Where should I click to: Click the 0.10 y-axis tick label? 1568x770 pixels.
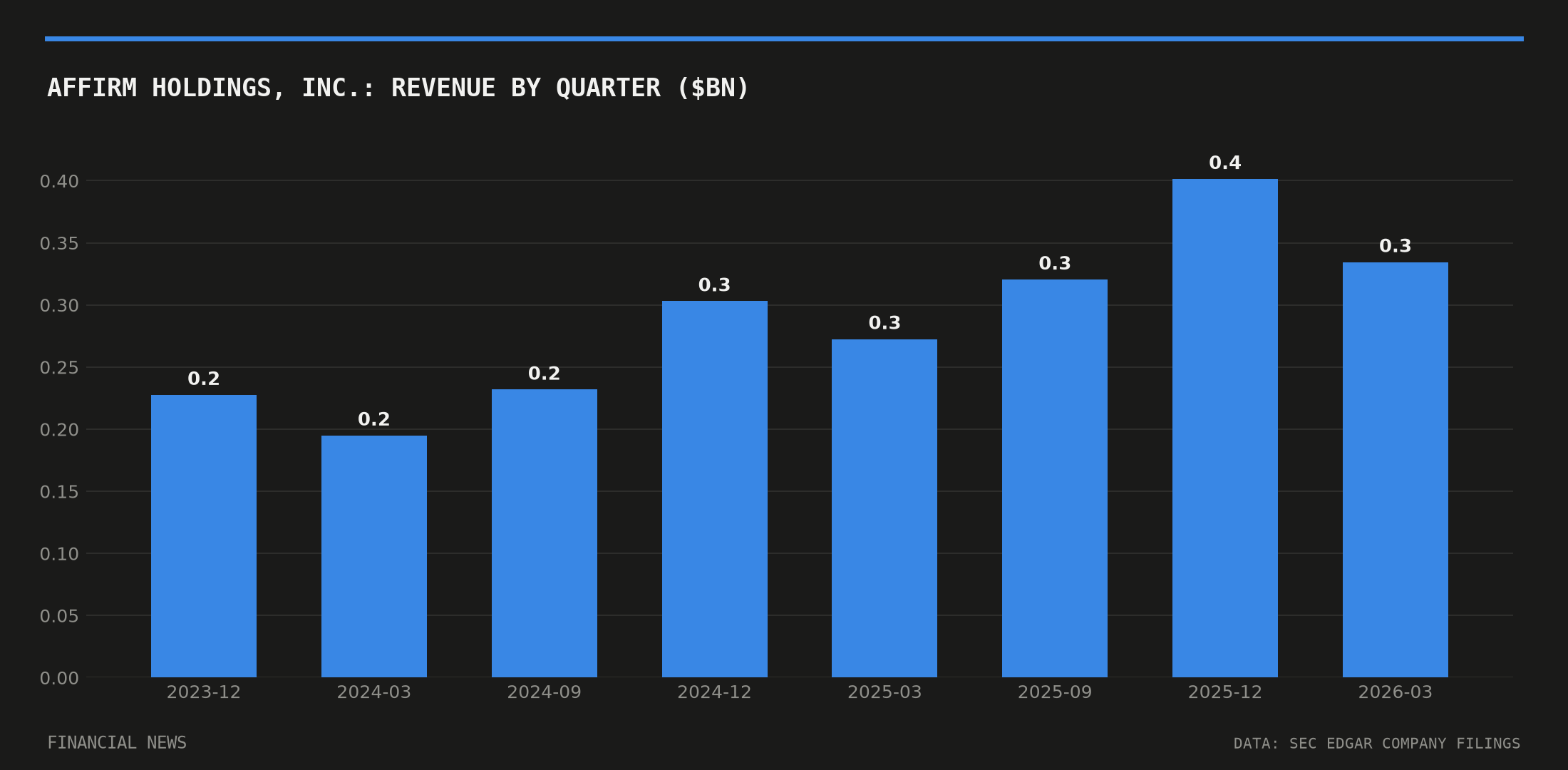point(59,553)
